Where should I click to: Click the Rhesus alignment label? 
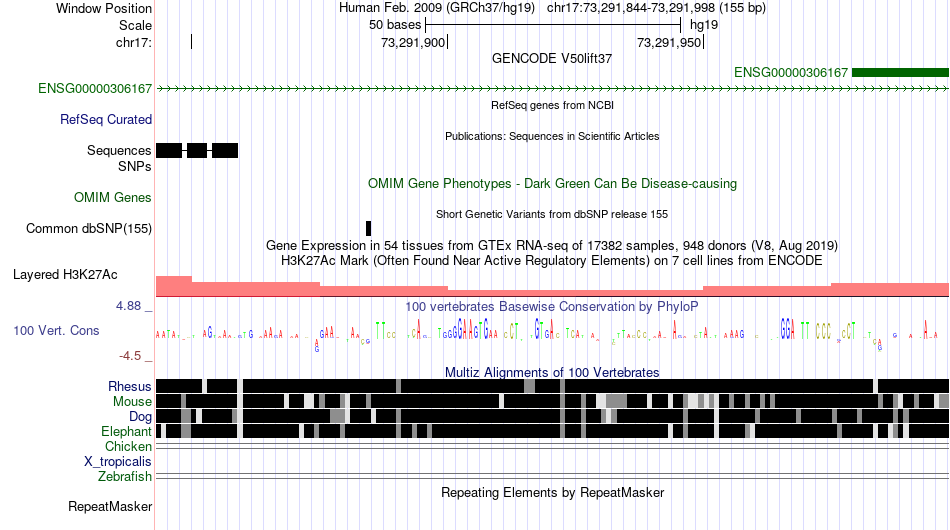coord(130,386)
